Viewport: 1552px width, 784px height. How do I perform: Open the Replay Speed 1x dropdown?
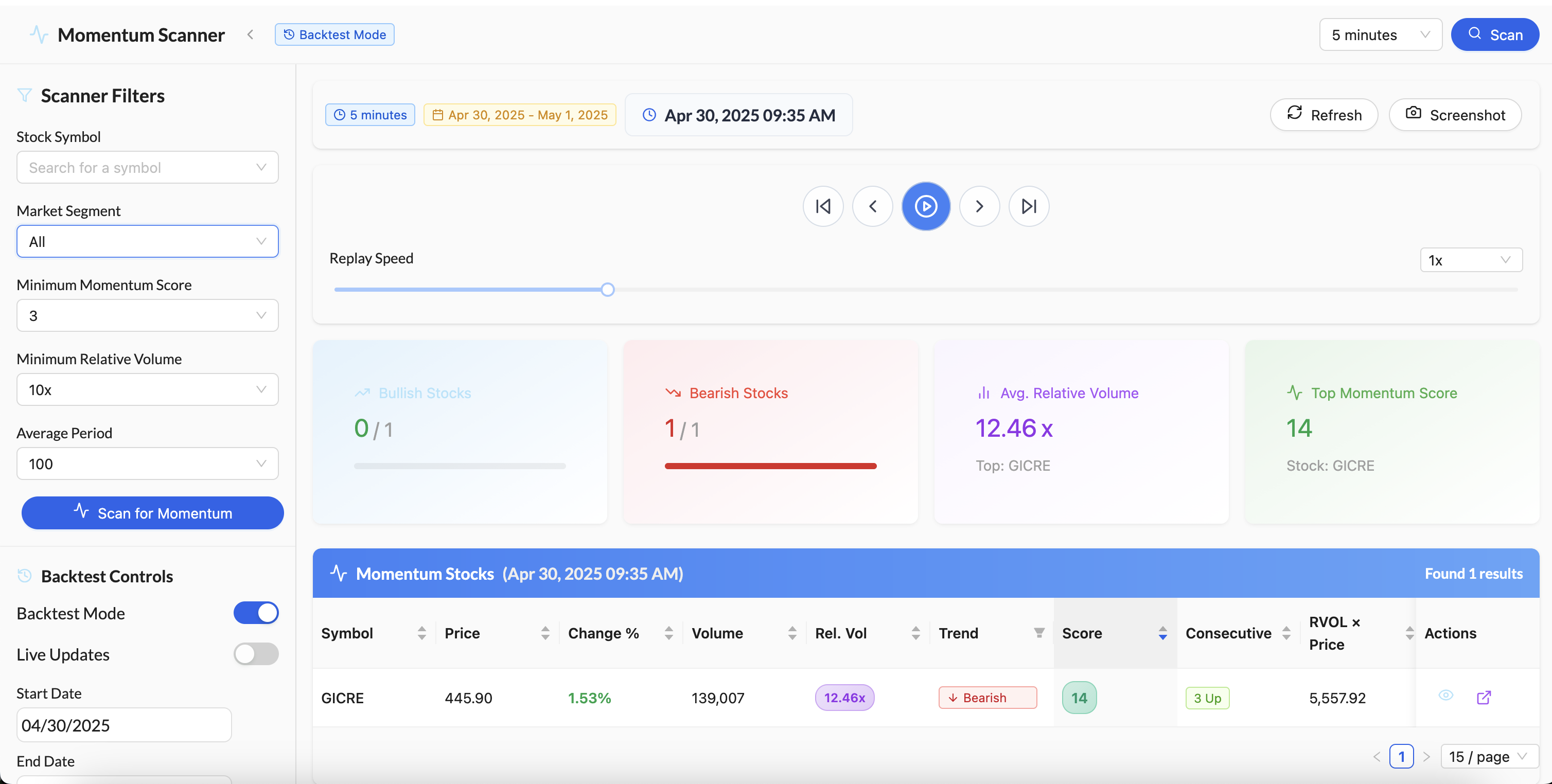point(1471,260)
